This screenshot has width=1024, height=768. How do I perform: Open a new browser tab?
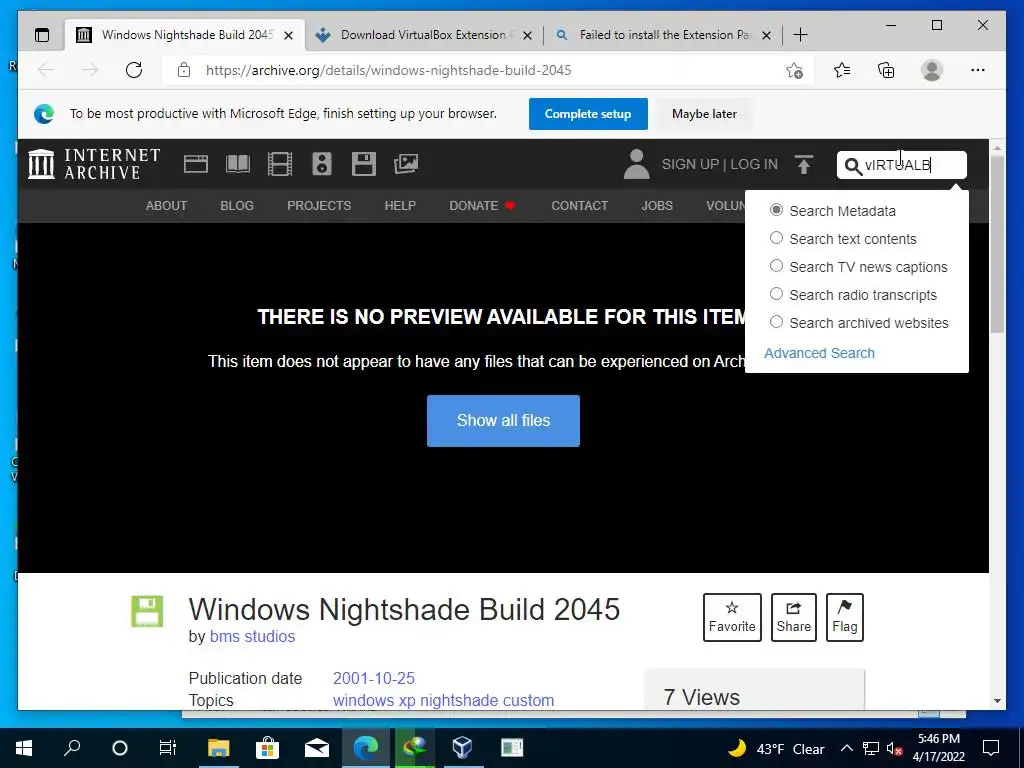tap(800, 35)
